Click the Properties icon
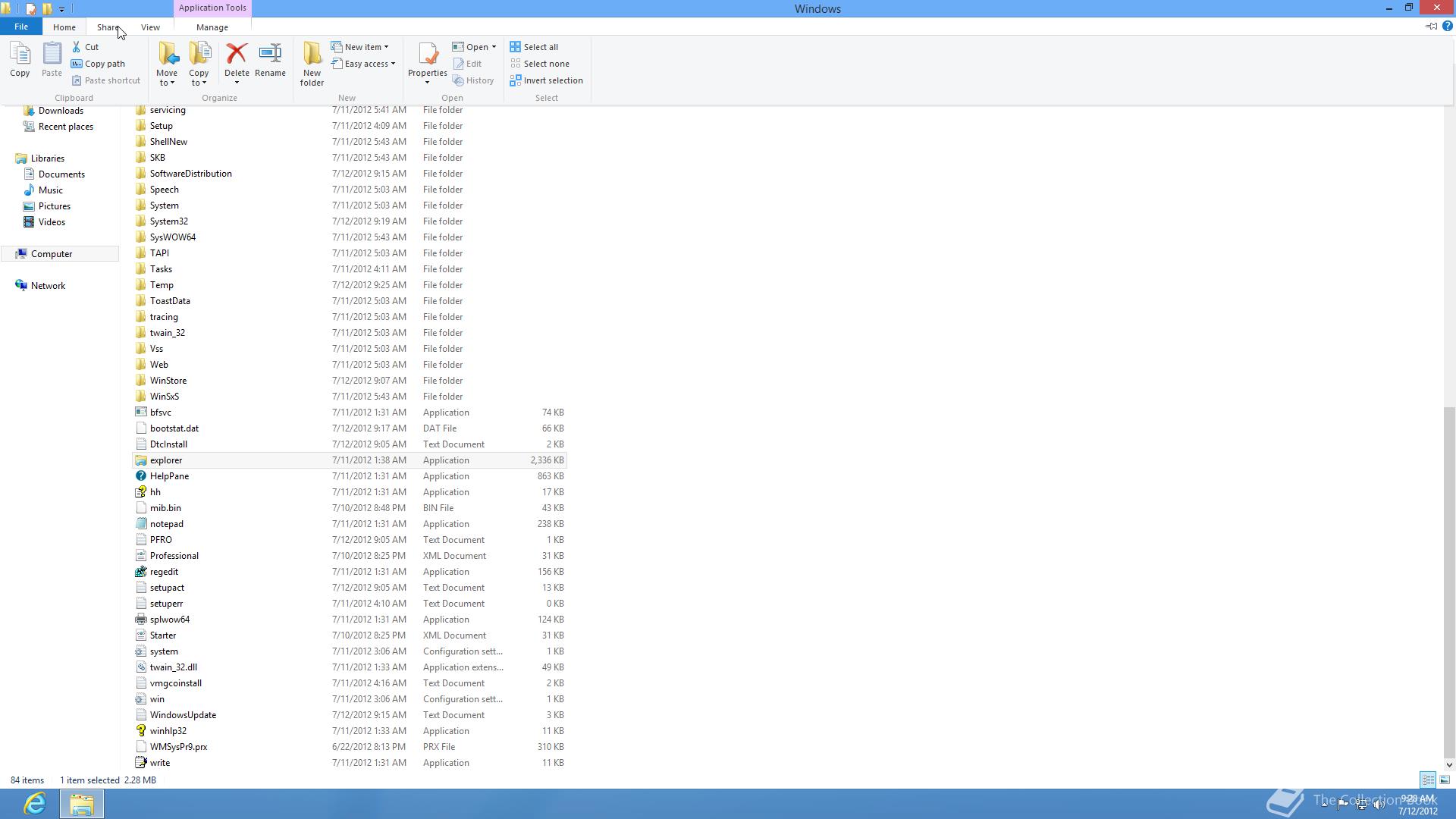Screen dimensions: 1456x819 click(x=428, y=54)
